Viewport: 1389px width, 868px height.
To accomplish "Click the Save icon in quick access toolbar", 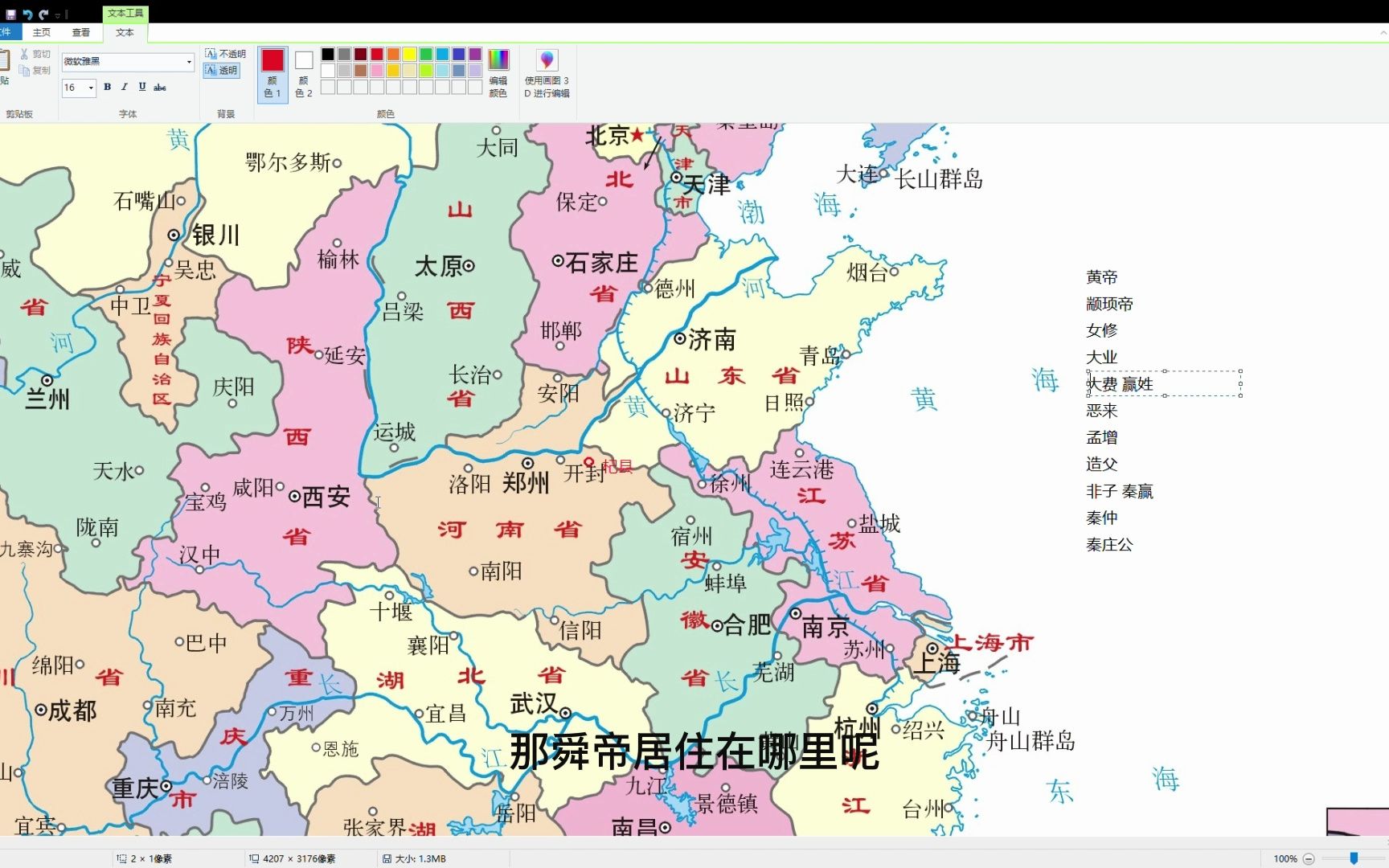I will (11, 14).
